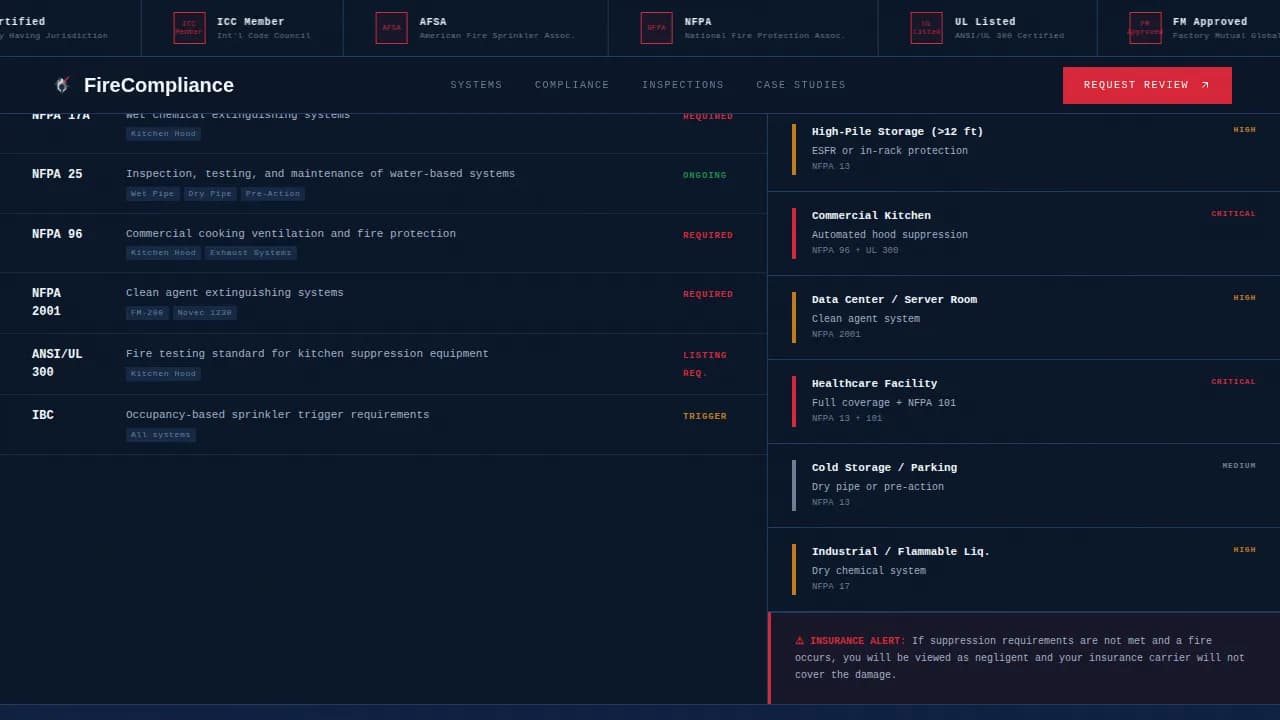The width and height of the screenshot is (1280, 720).
Task: Click the FM Approved badge icon
Action: coord(1145,28)
